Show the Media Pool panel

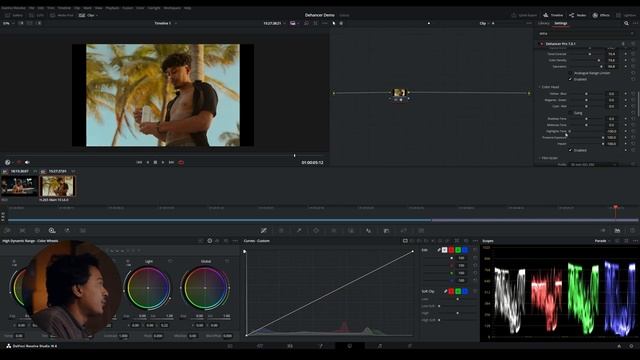click(x=62, y=15)
